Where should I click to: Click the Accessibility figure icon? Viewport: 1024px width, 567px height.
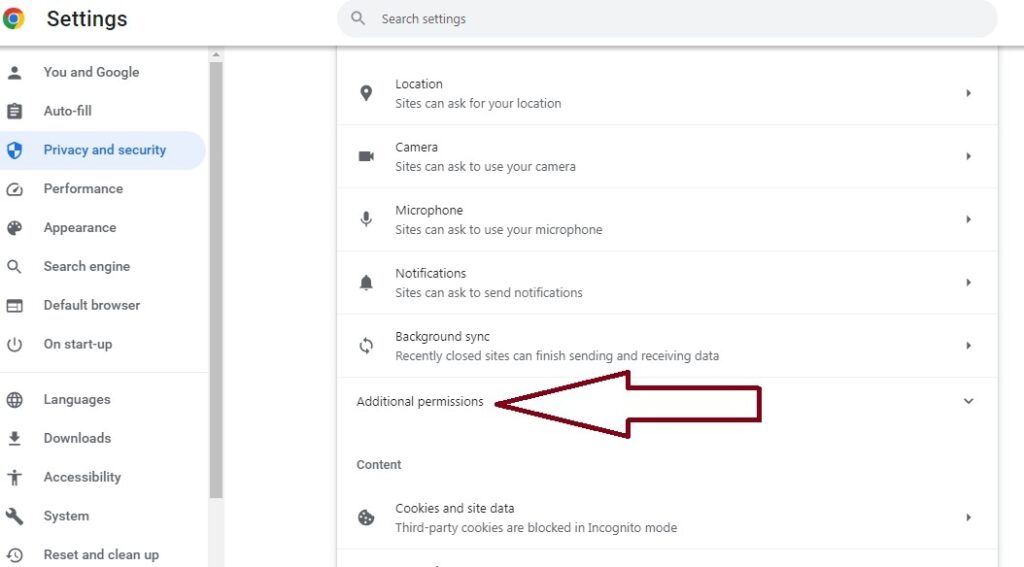coord(14,478)
